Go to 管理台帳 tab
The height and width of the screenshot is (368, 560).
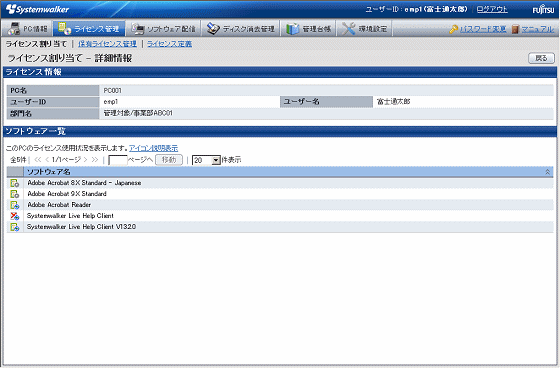point(308,29)
